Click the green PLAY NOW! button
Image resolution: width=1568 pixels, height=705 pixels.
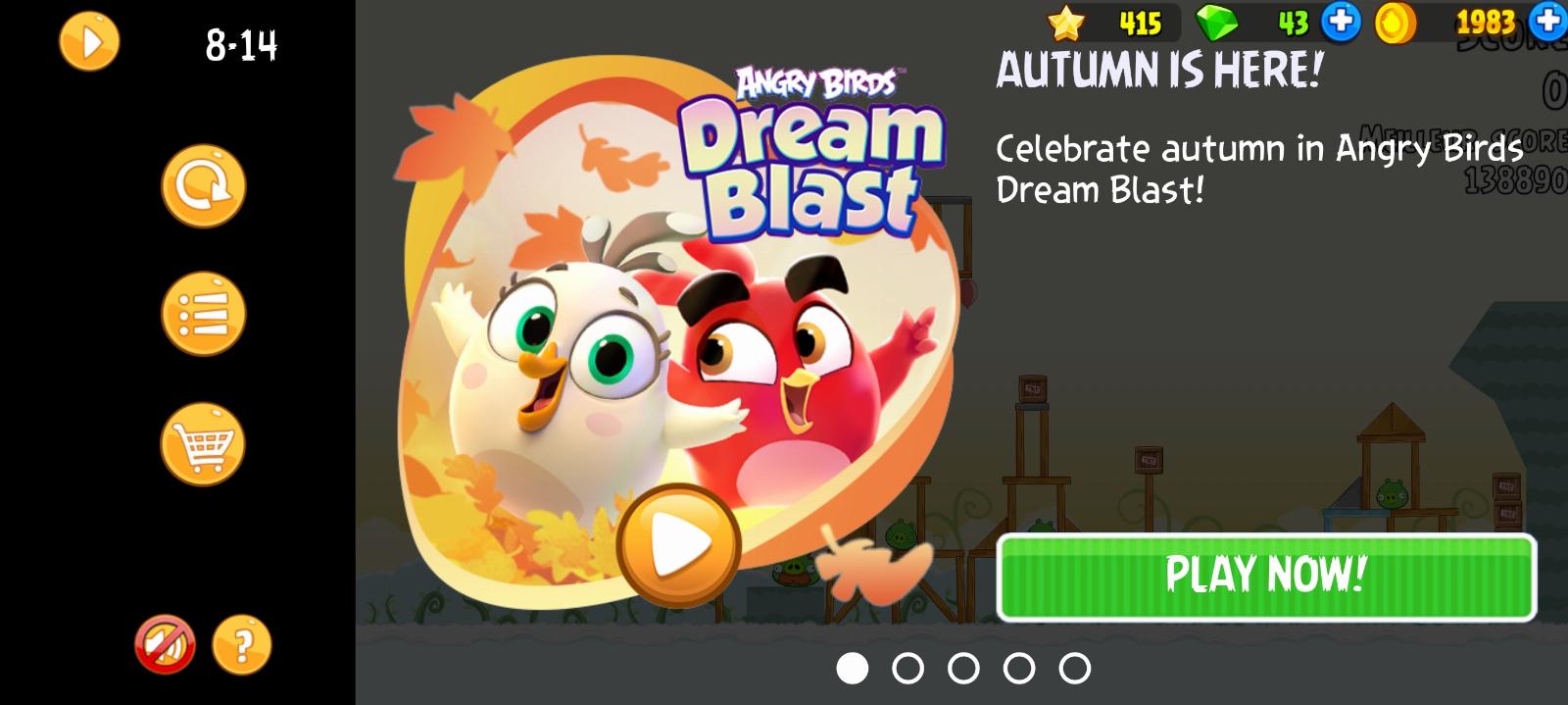[1266, 577]
